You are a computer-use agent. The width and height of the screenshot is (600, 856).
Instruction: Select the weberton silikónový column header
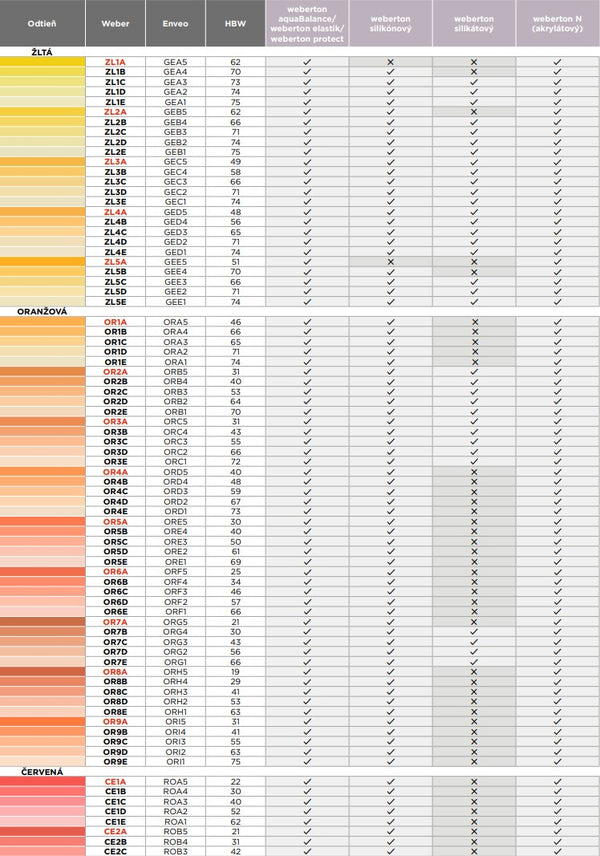click(x=390, y=23)
